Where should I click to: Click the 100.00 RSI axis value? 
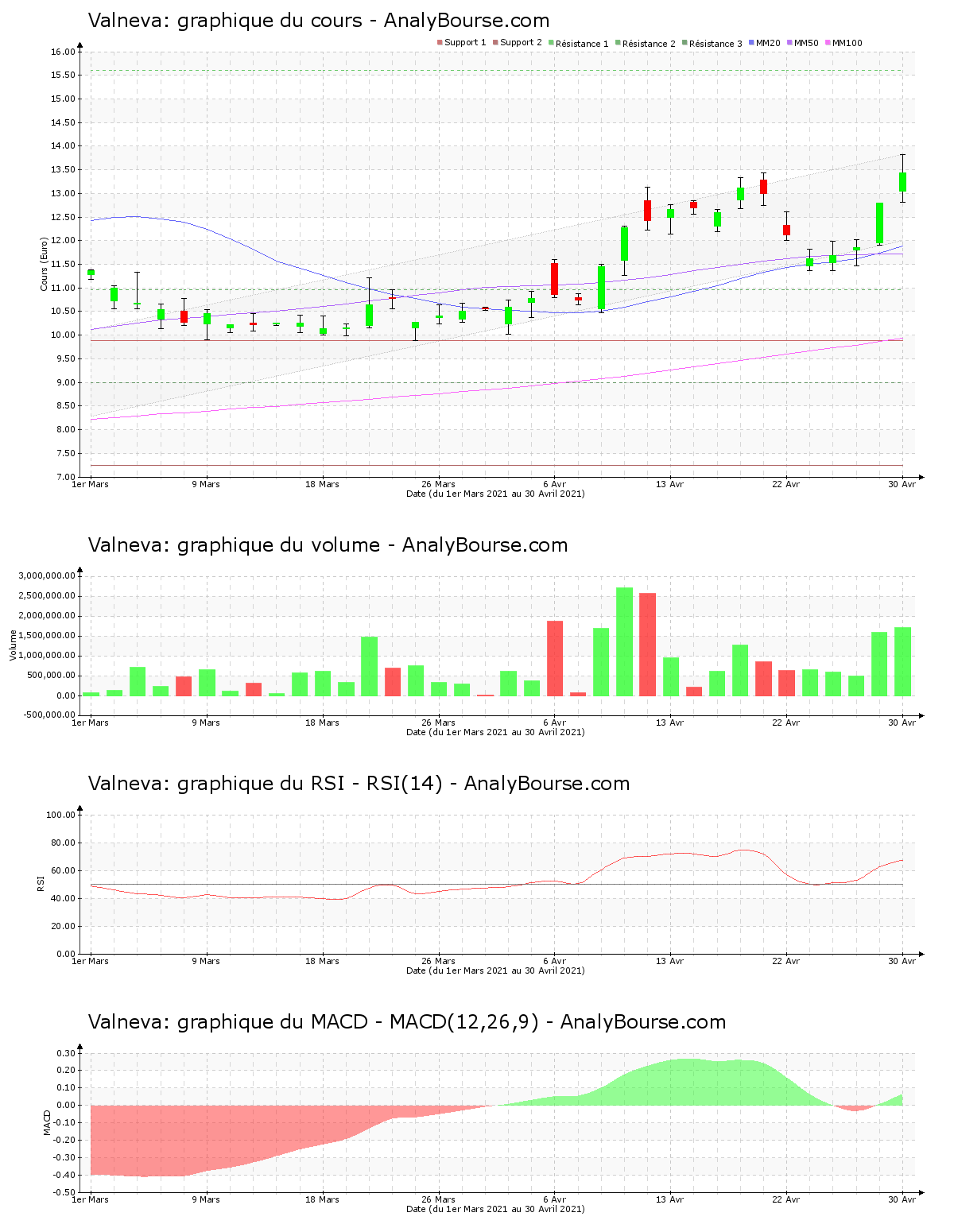click(60, 815)
